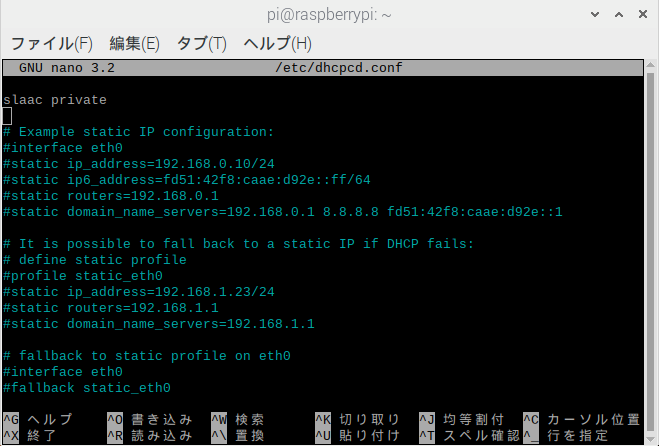Open the ファイル(F) menu

51,44
